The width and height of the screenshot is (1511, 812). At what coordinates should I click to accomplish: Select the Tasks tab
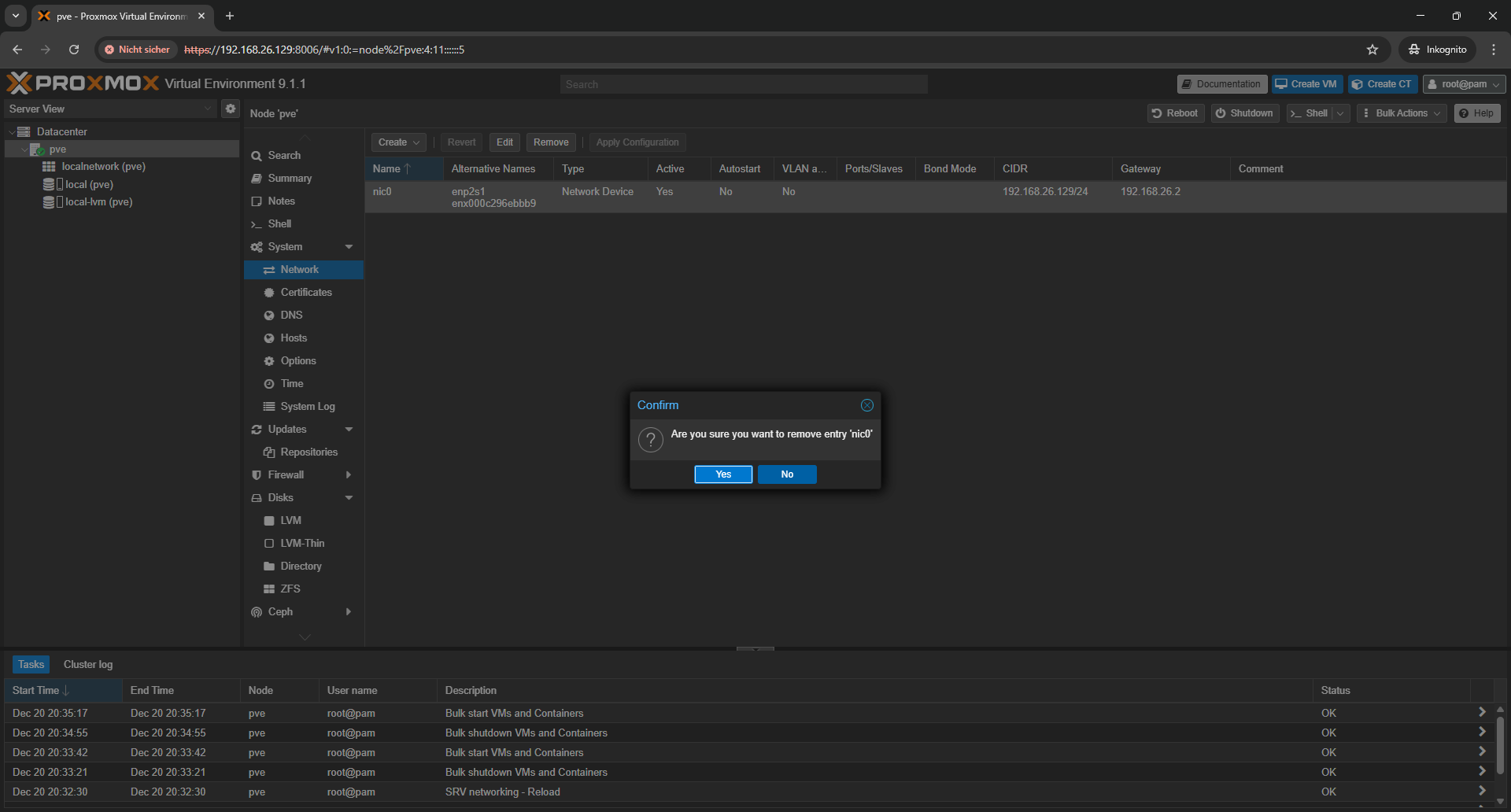coord(31,665)
